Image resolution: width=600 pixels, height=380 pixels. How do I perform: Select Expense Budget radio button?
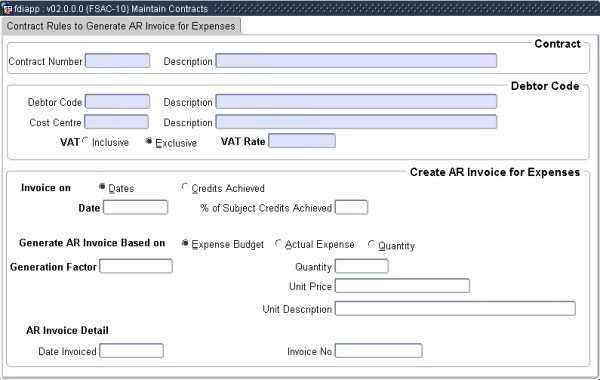point(185,243)
